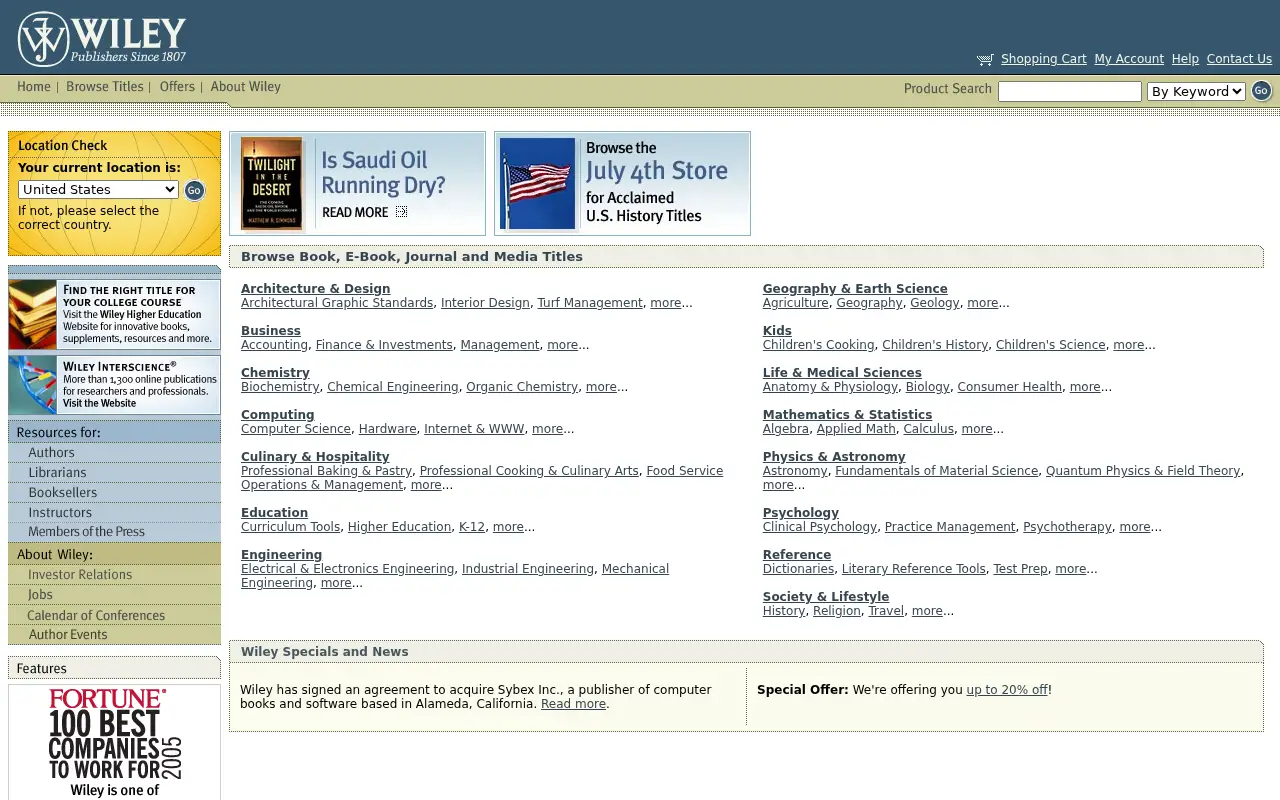Click the Help link in header
The width and height of the screenshot is (1280, 800).
1185,59
